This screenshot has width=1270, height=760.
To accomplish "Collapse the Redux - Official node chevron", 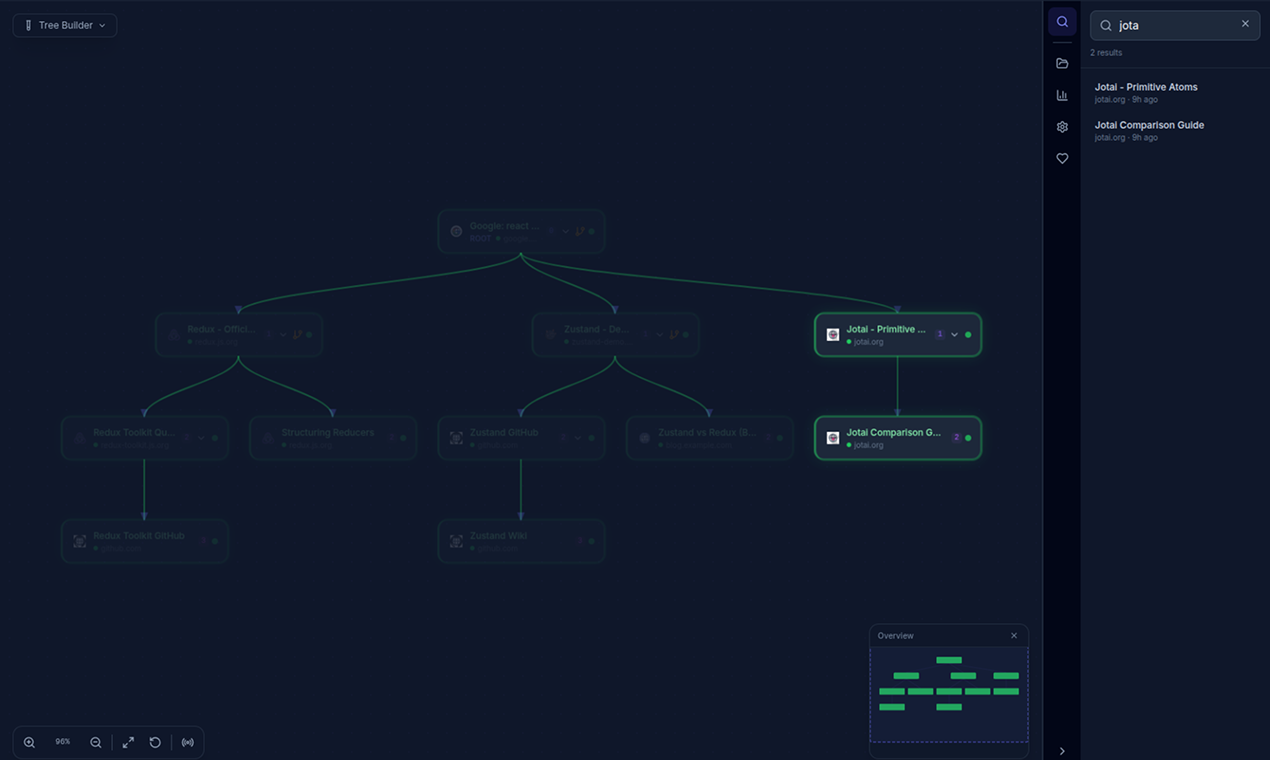I will coord(283,335).
